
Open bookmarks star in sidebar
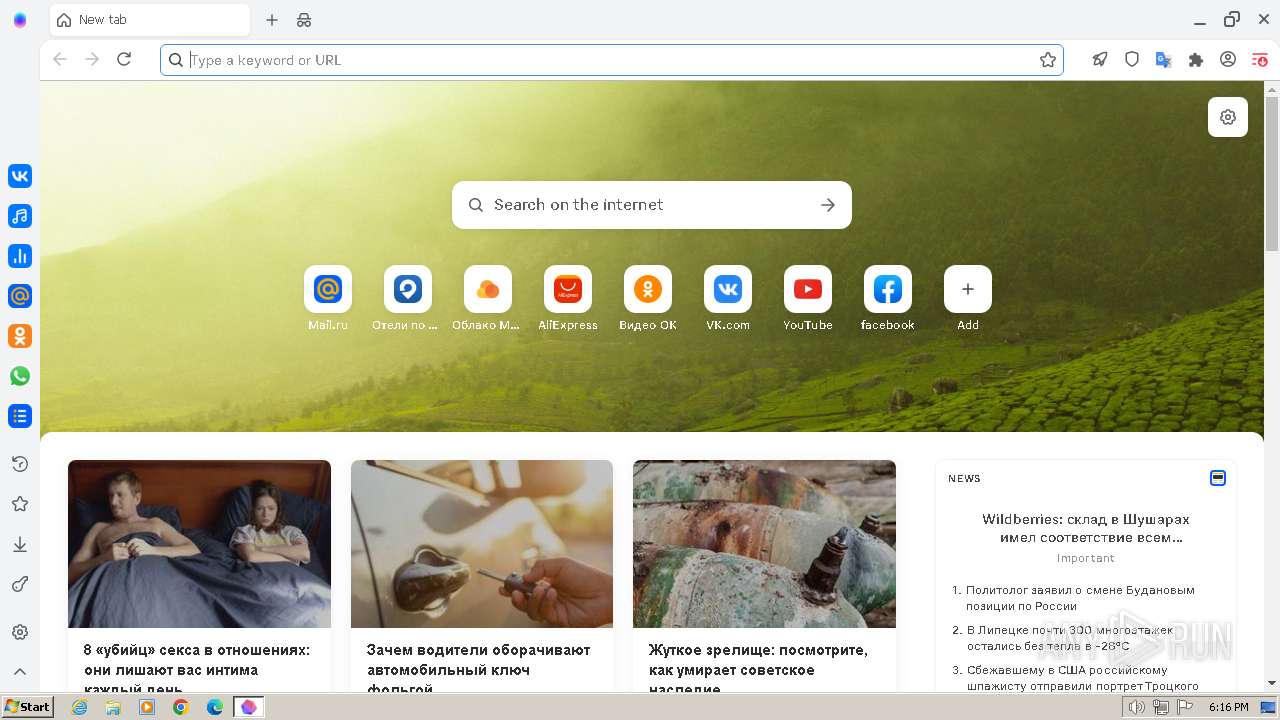tap(20, 504)
